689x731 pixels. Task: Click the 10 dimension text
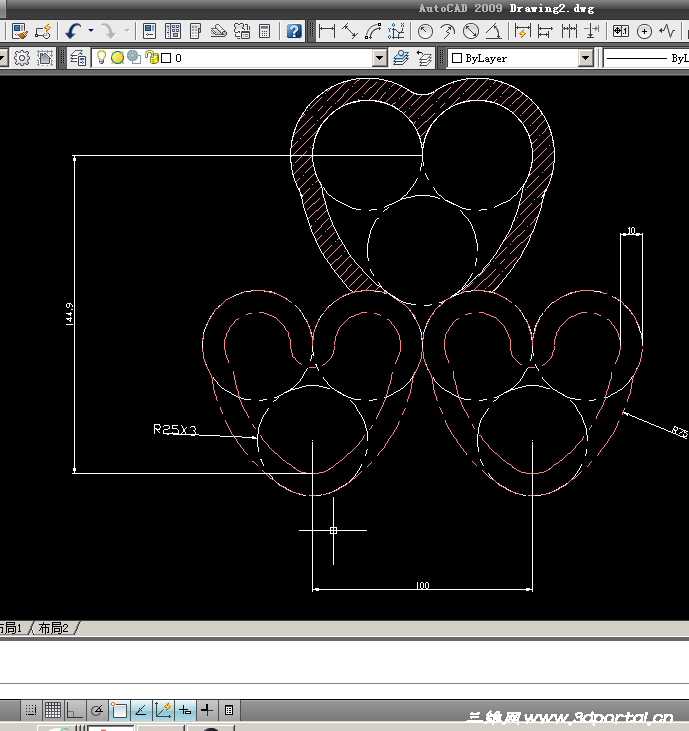[631, 230]
